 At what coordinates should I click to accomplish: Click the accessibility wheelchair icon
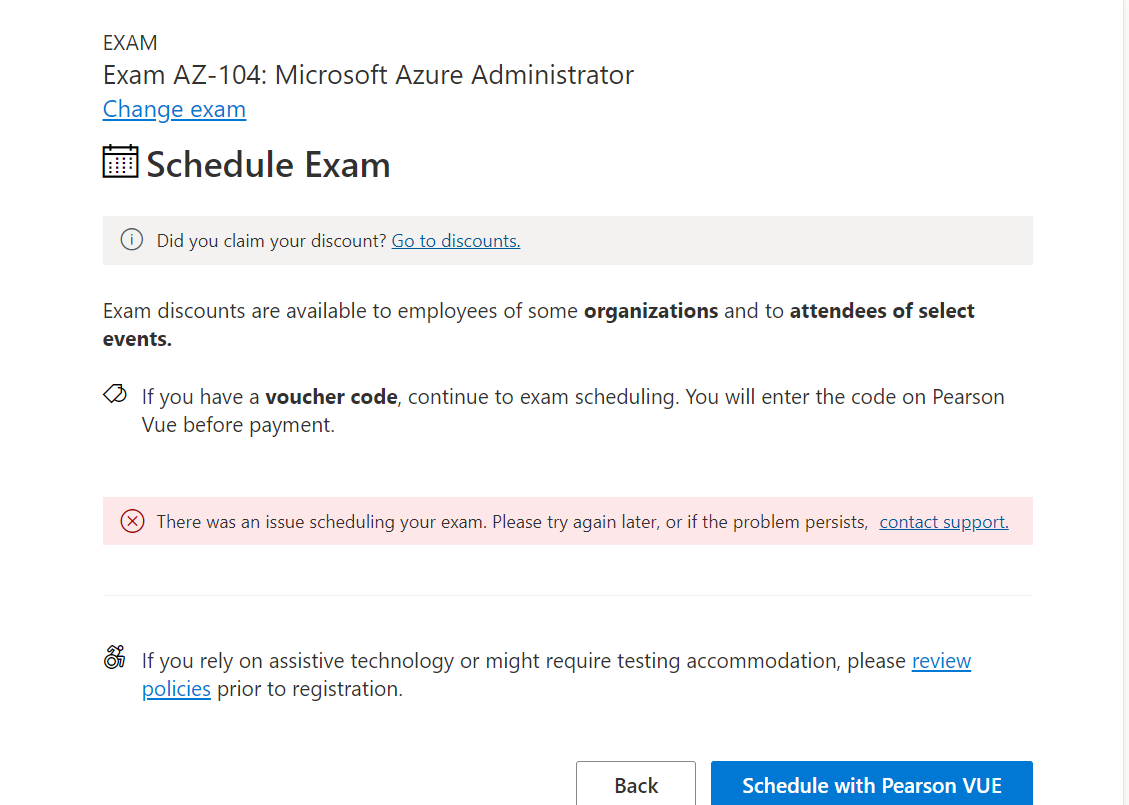point(115,657)
